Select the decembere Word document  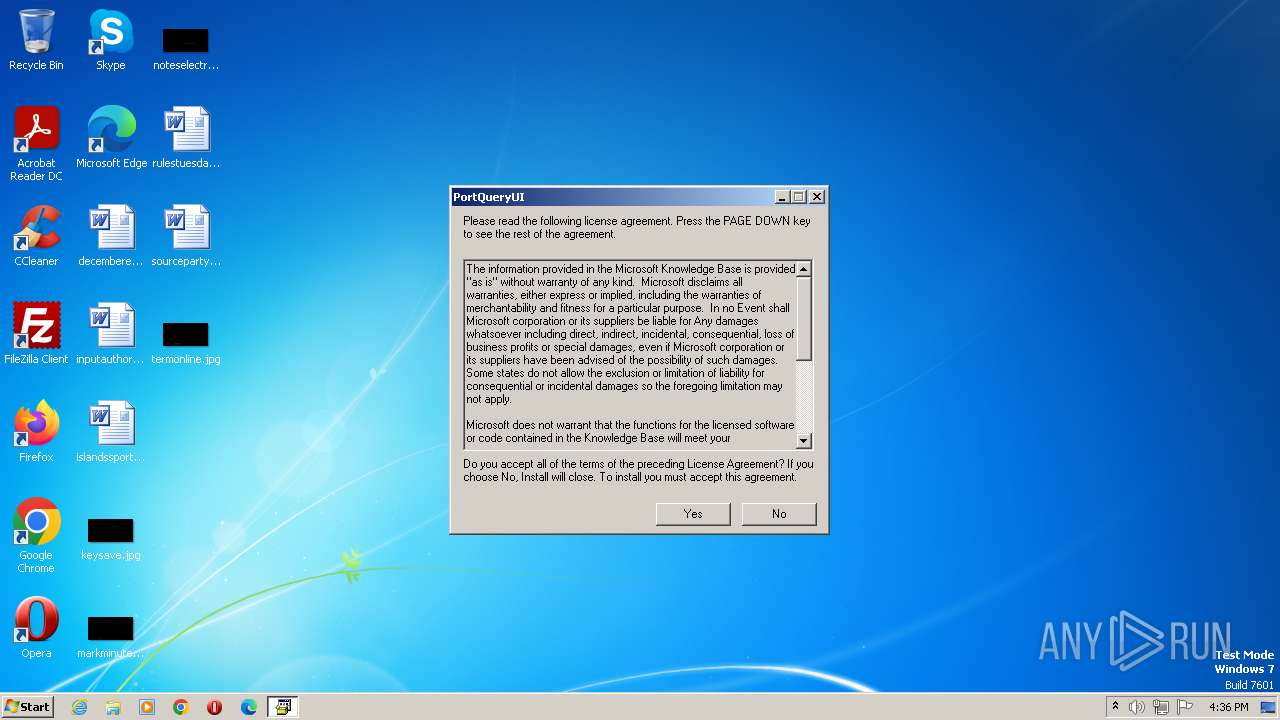(x=111, y=236)
